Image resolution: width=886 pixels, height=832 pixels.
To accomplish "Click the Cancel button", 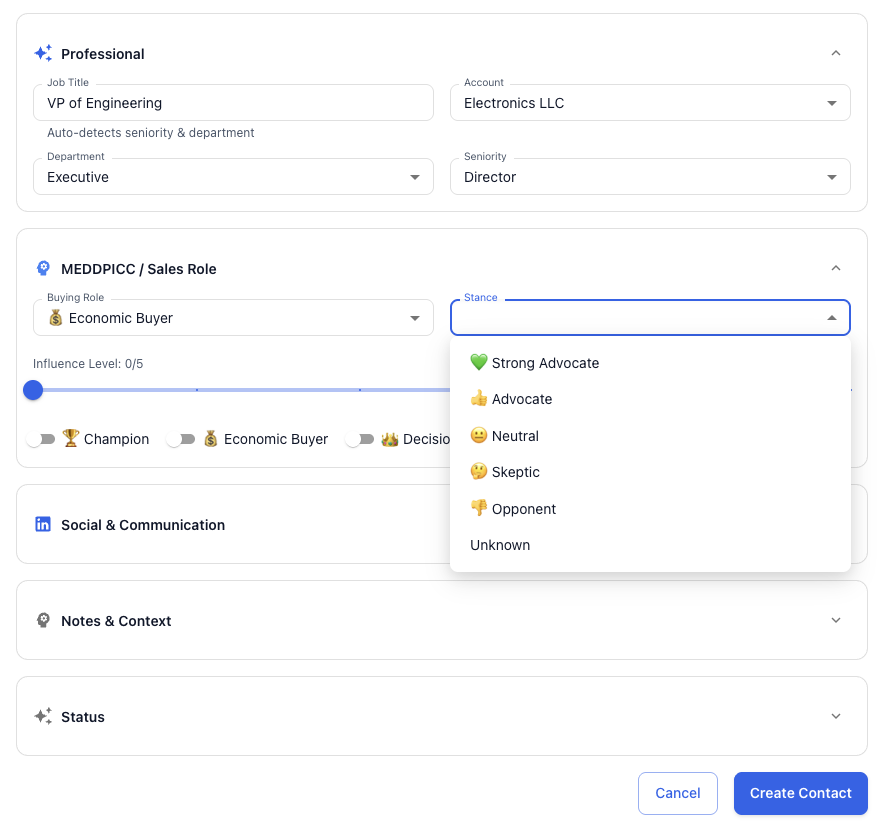I will [677, 793].
